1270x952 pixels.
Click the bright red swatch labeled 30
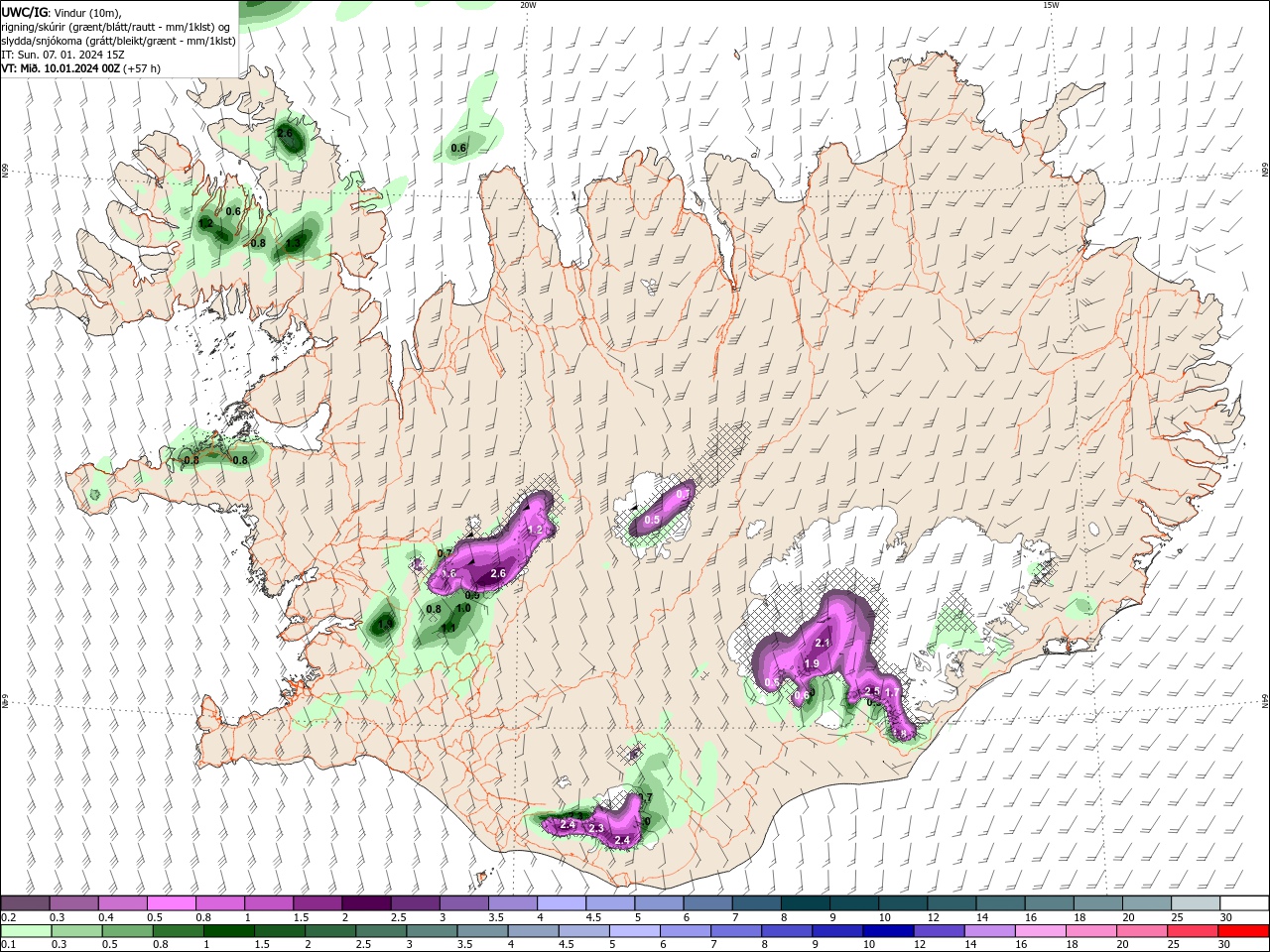tap(1243, 931)
